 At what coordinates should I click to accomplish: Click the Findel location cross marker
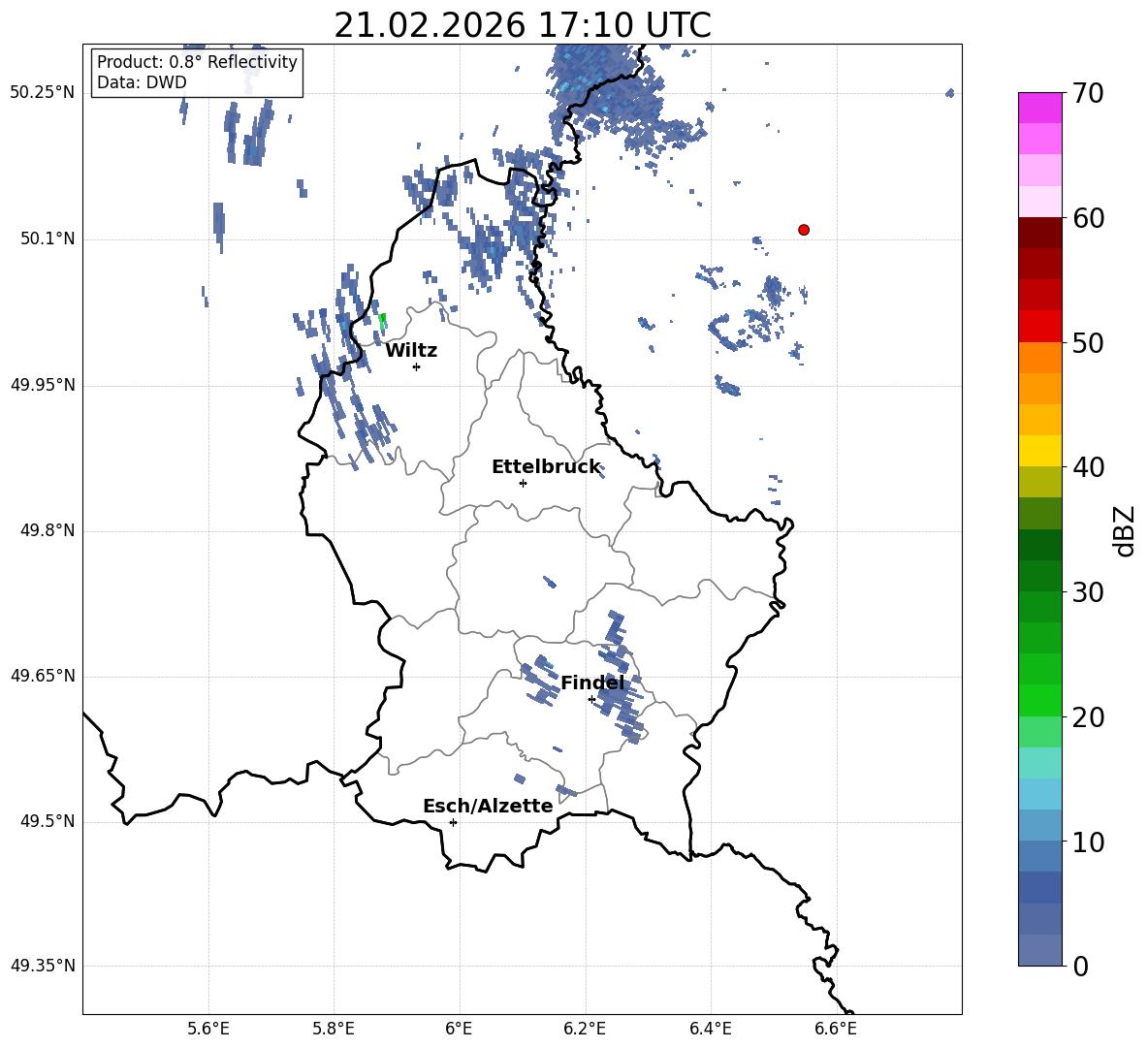pos(591,700)
